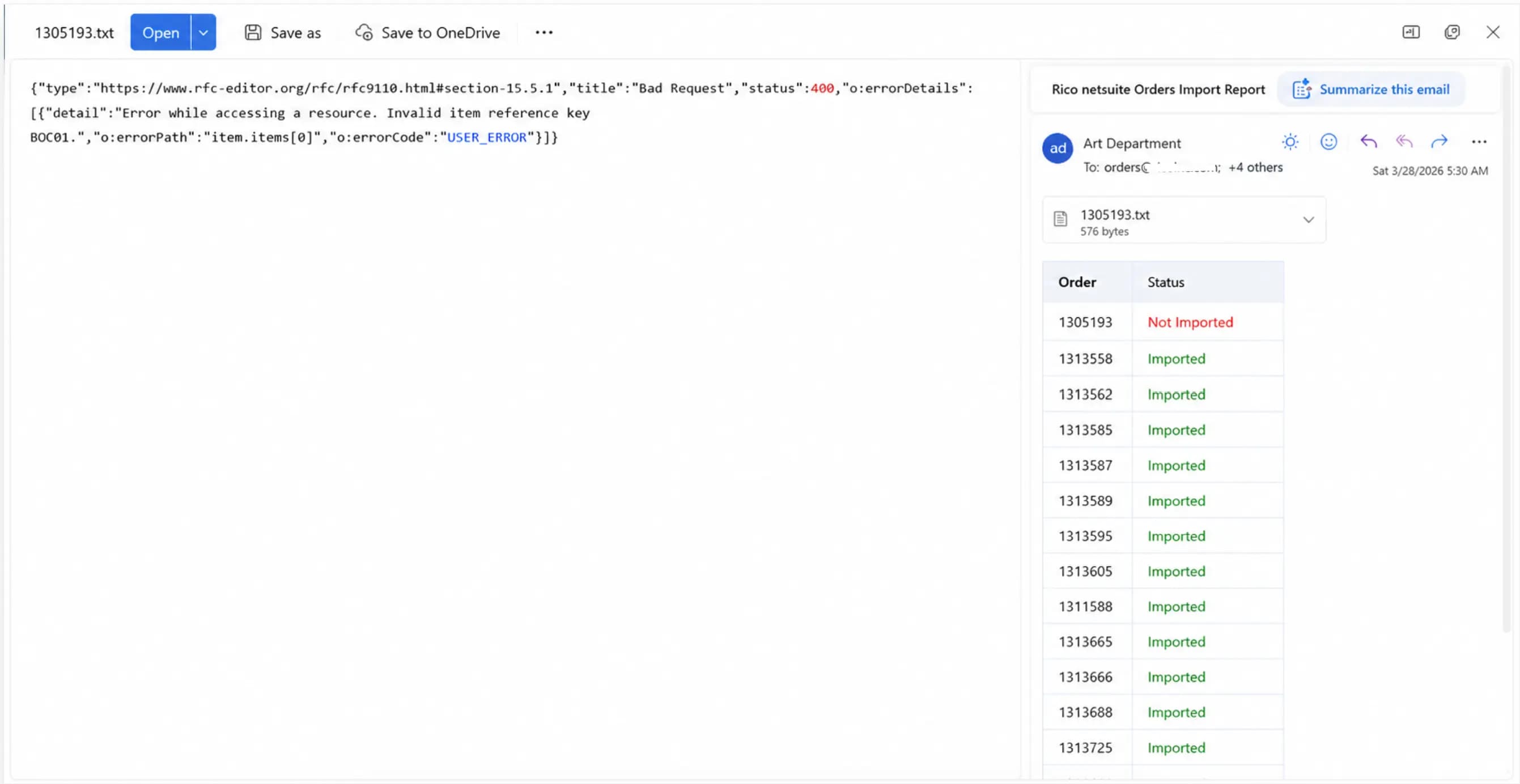This screenshot has width=1520, height=784.
Task: Pop out the attachment preview window
Action: point(1452,32)
